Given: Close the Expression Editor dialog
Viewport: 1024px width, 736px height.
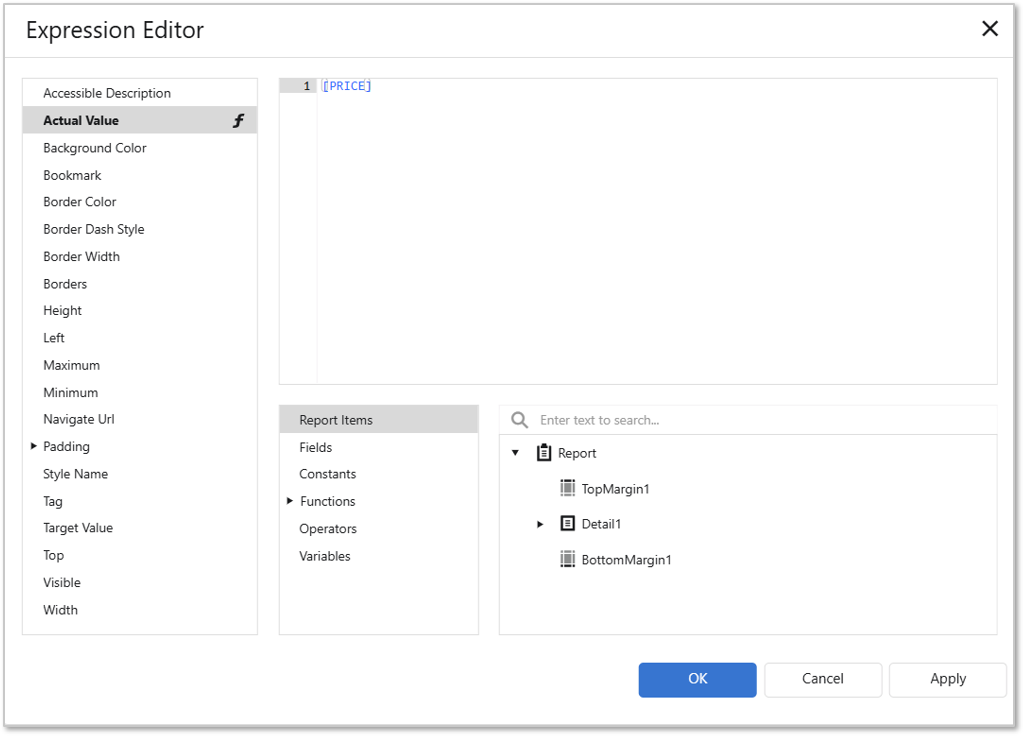Looking at the screenshot, I should click(x=990, y=29).
